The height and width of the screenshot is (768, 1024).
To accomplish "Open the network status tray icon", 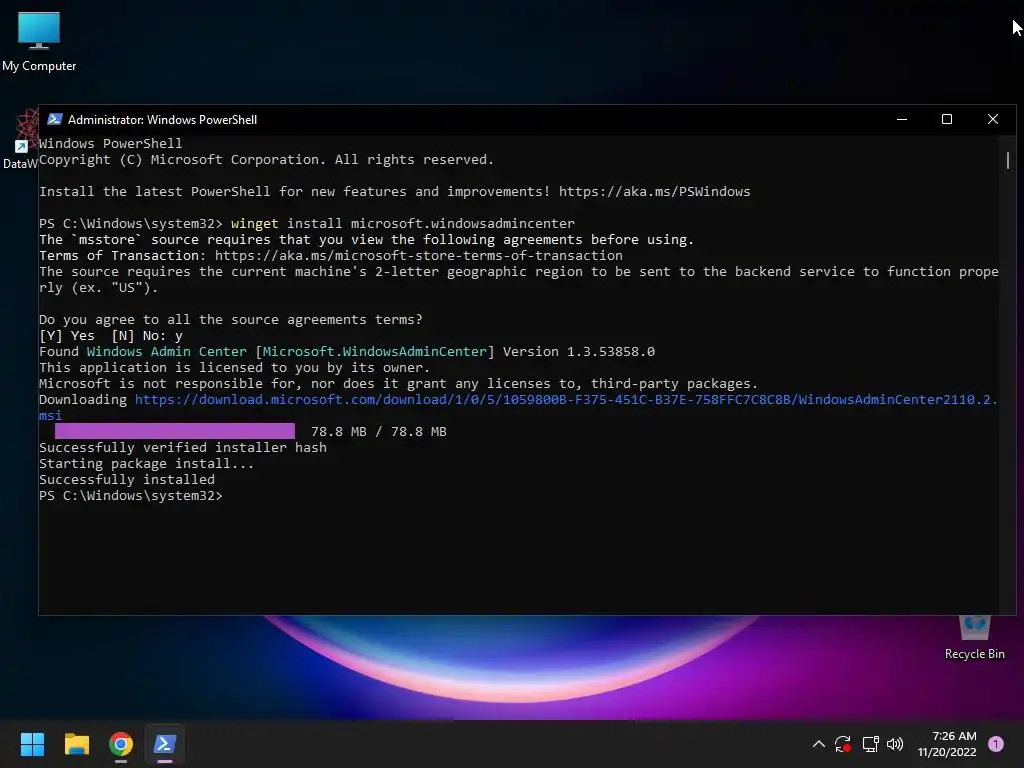I will (x=870, y=744).
